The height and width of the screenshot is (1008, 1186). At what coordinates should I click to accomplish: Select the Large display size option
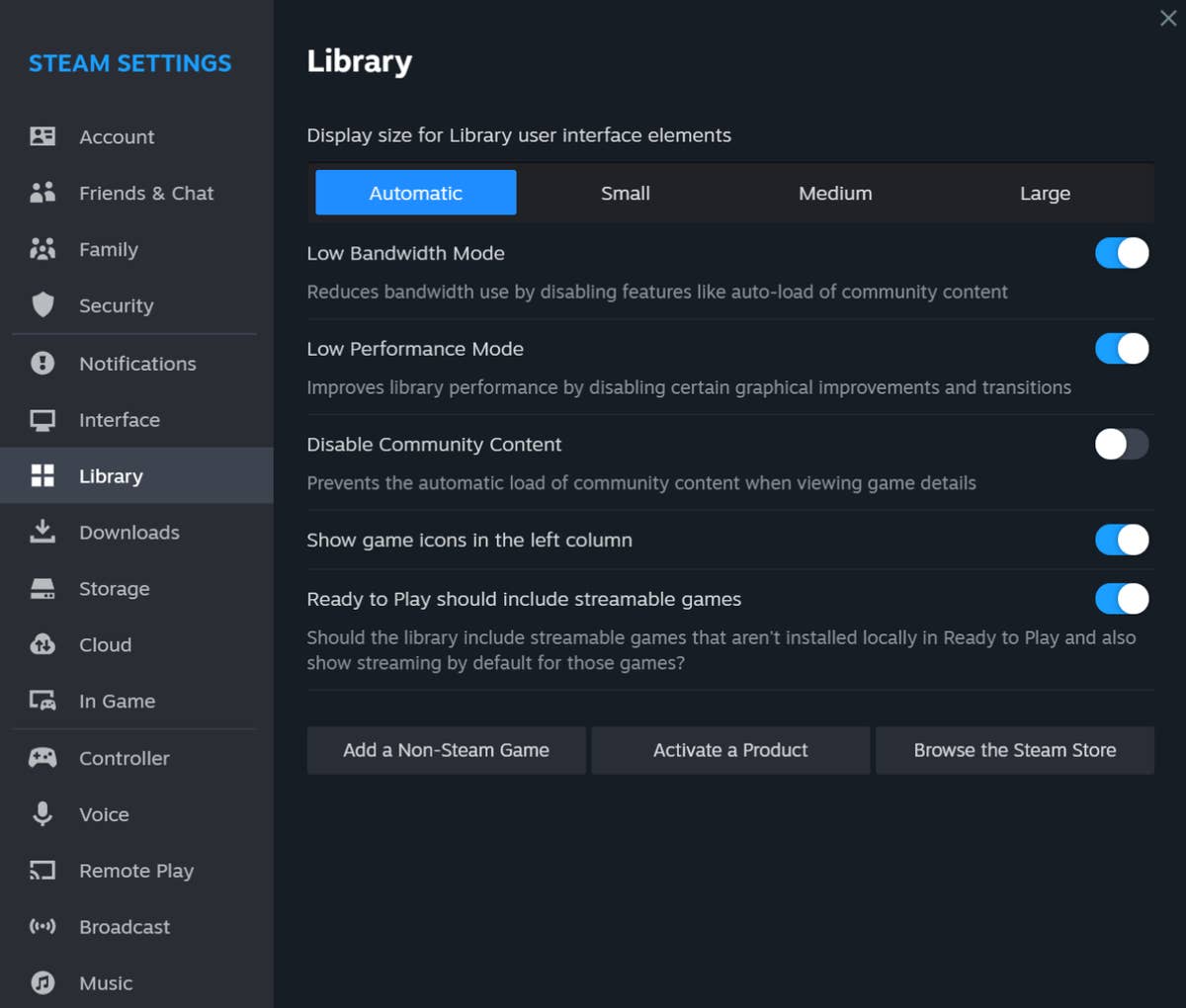coord(1045,193)
